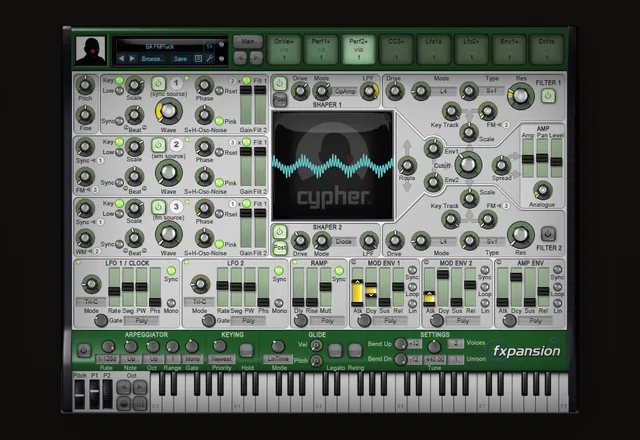The width and height of the screenshot is (640, 440).
Task: Click left arrow below Main button
Action: [240, 58]
